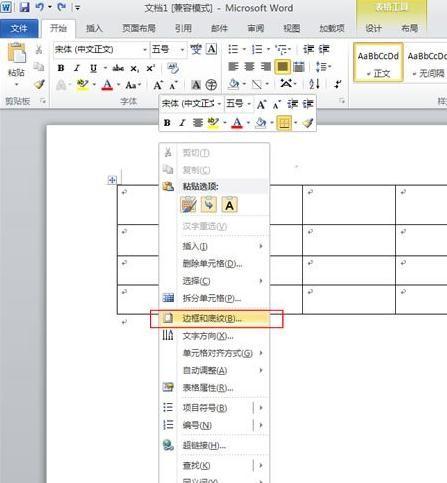The width and height of the screenshot is (447, 483).
Task: Click the Cut scissors icon in ribbon
Action: pos(39,50)
